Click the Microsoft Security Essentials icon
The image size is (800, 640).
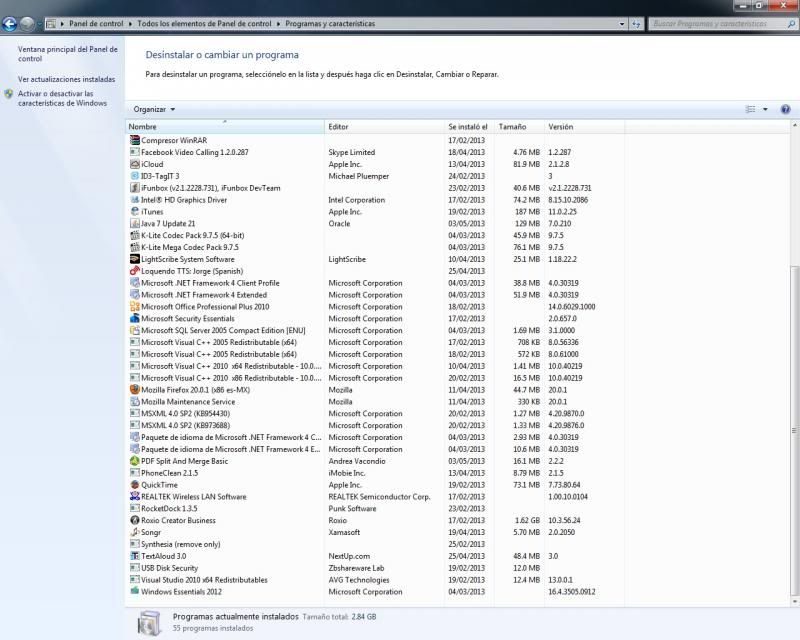point(135,318)
